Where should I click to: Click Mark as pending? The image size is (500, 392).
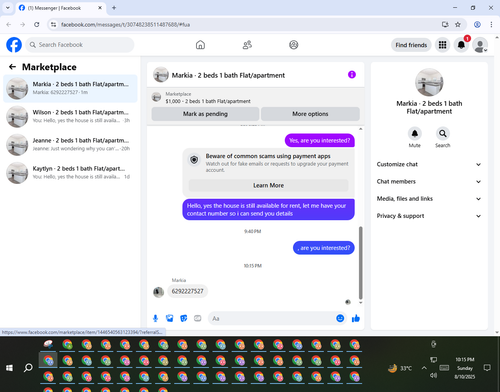pyautogui.click(x=205, y=114)
